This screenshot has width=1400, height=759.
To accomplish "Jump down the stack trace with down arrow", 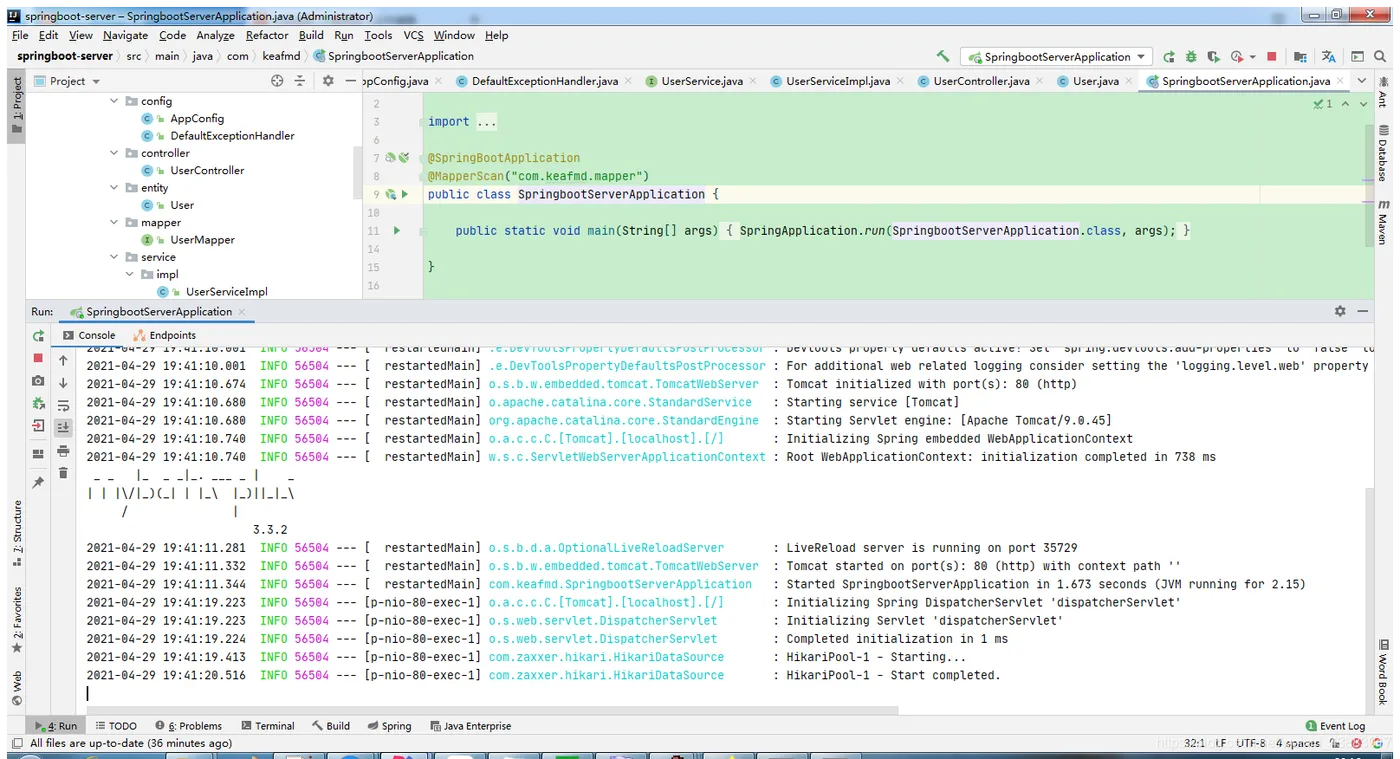I will [63, 383].
